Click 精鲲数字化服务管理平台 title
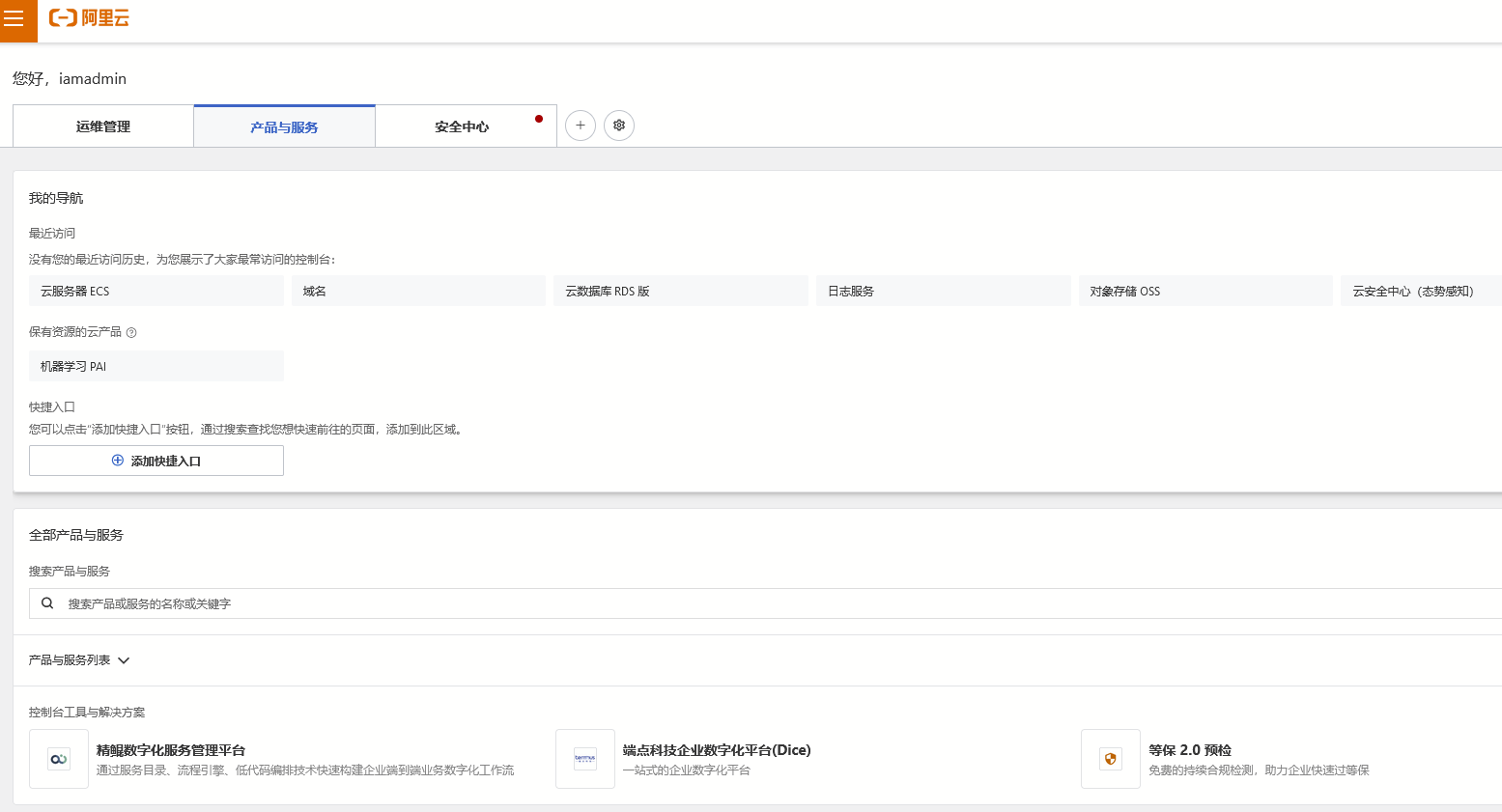Image resolution: width=1502 pixels, height=812 pixels. pyautogui.click(x=171, y=750)
